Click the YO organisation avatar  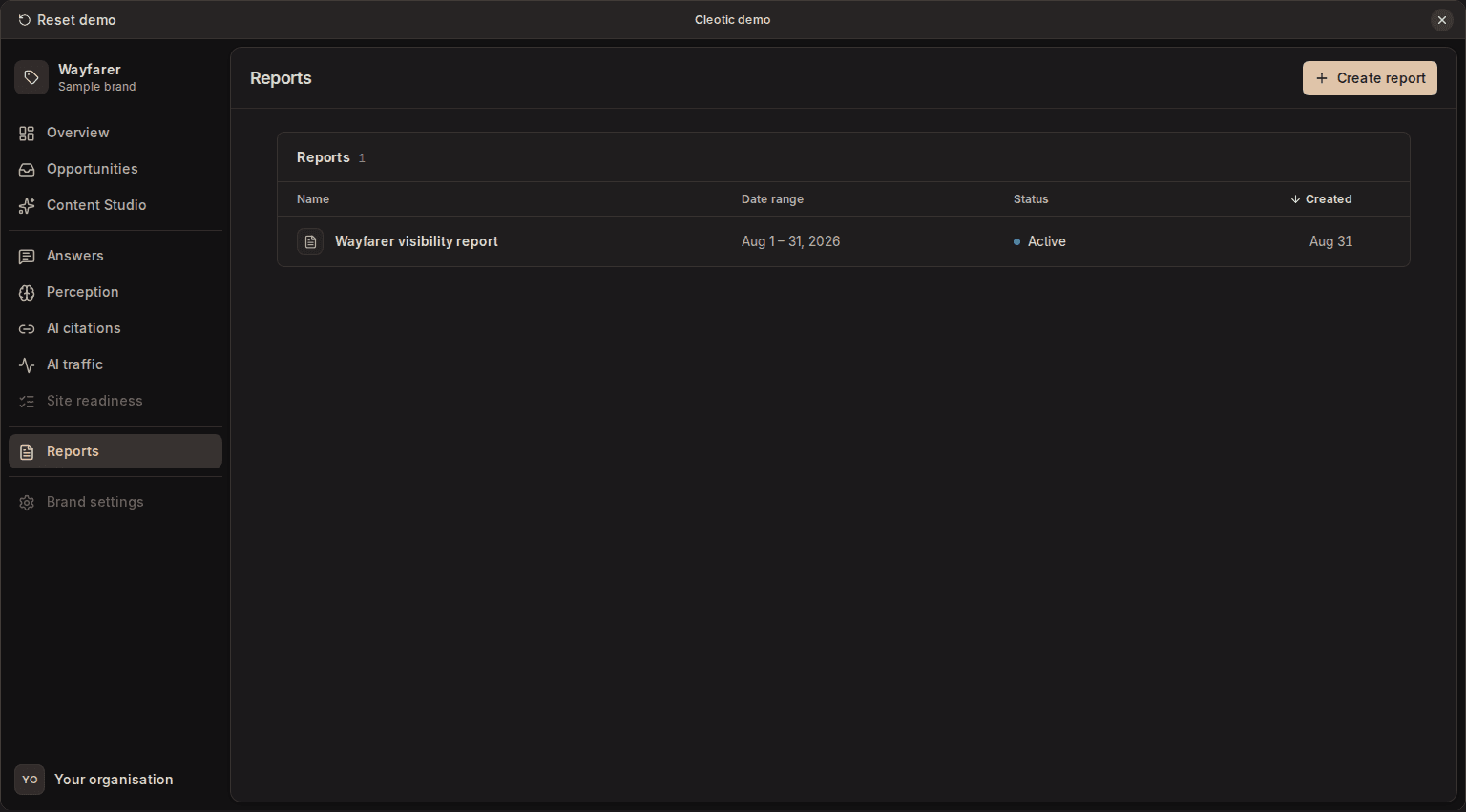30,780
